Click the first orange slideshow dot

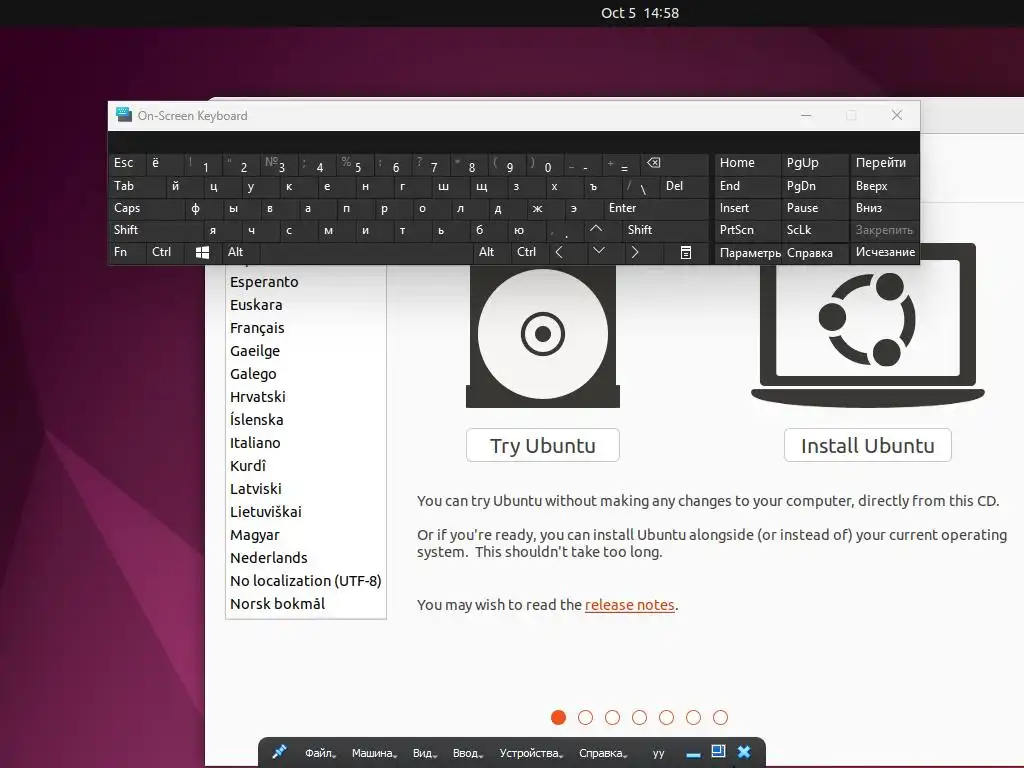(x=558, y=718)
